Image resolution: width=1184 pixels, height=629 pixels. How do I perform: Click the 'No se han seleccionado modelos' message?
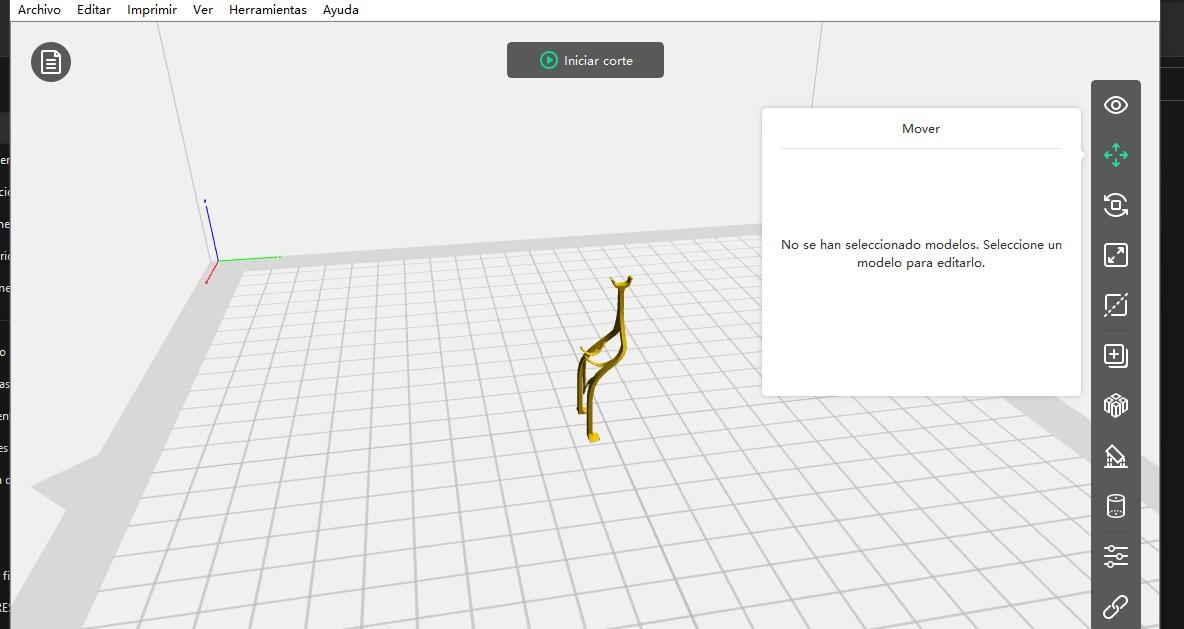pos(920,254)
